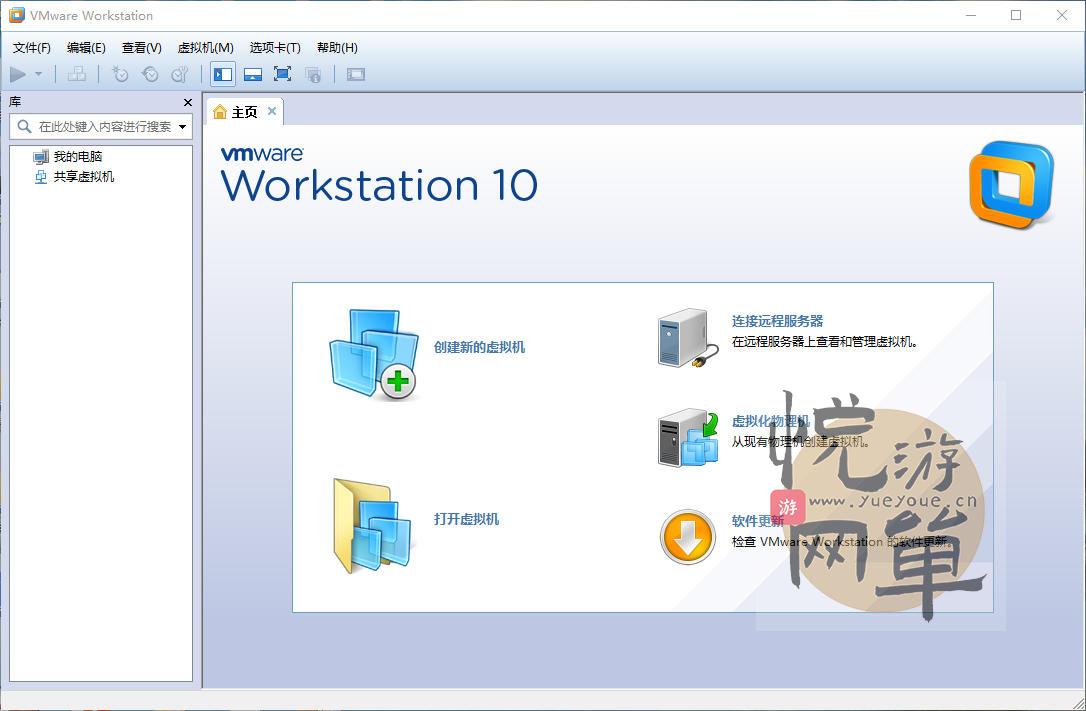
Task: Select 共享虚拟机 in the library tree
Action: [x=84, y=177]
